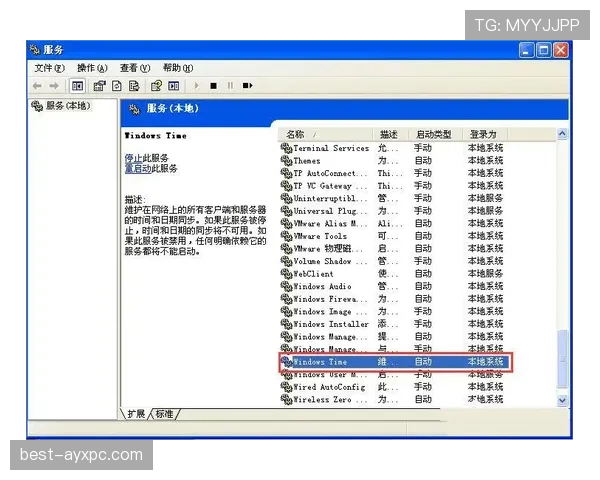Click the gear icon beside Windows Audio
Image resolution: width=600 pixels, height=480 pixels.
tap(286, 286)
